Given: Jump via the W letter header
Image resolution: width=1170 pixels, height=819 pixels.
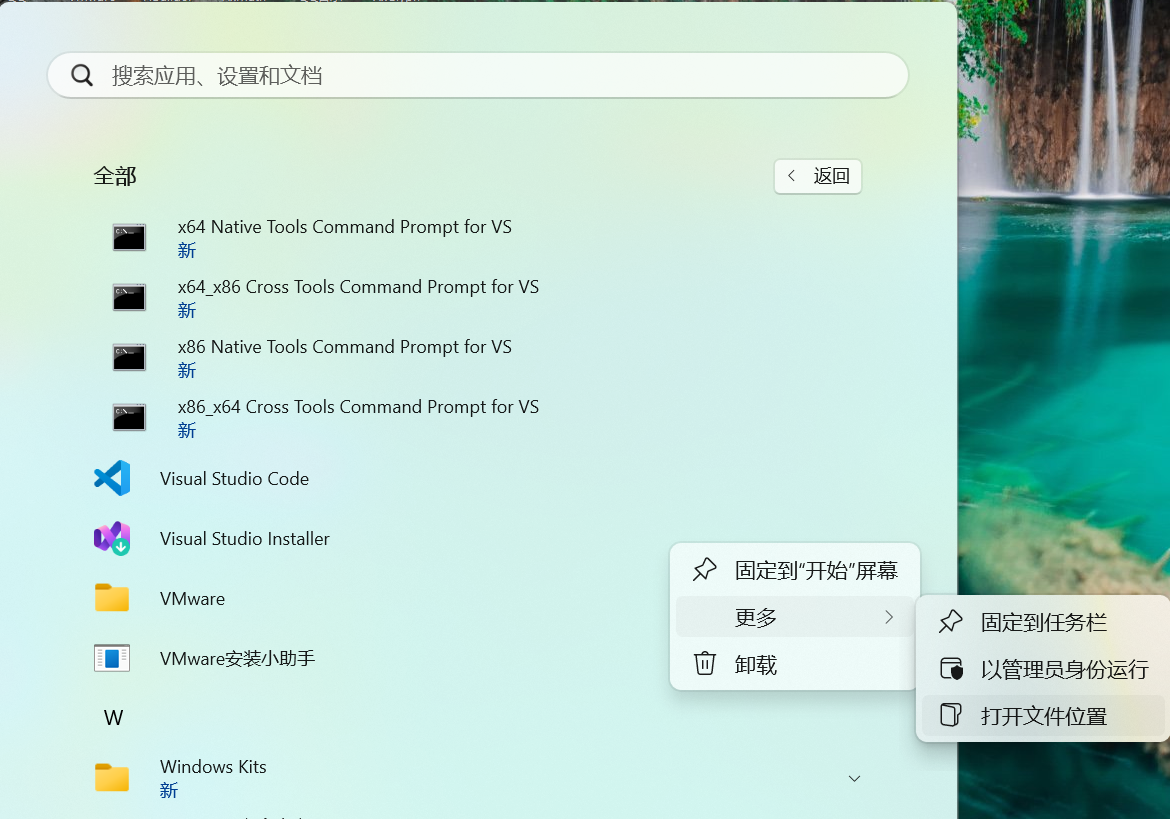Looking at the screenshot, I should [113, 718].
